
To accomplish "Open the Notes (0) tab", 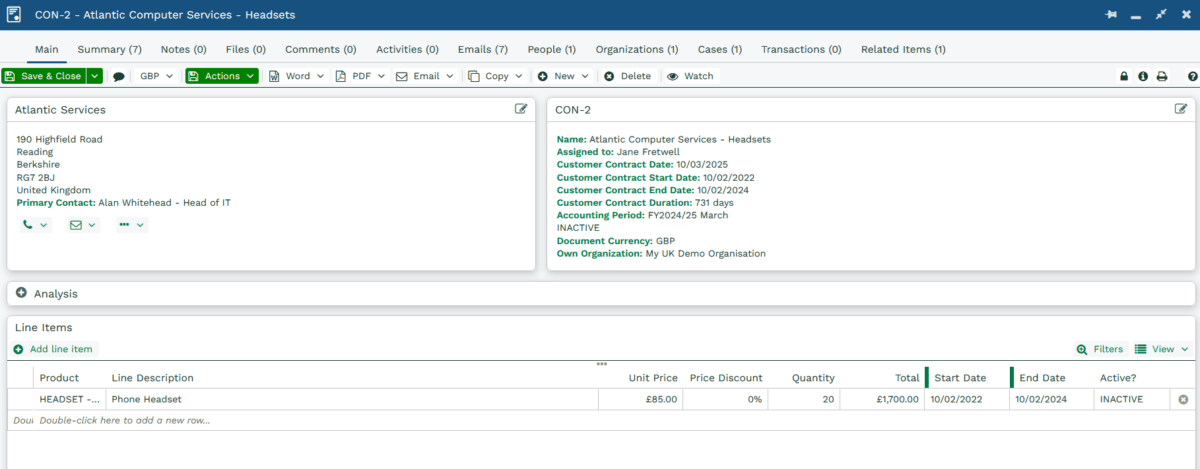I will (183, 49).
